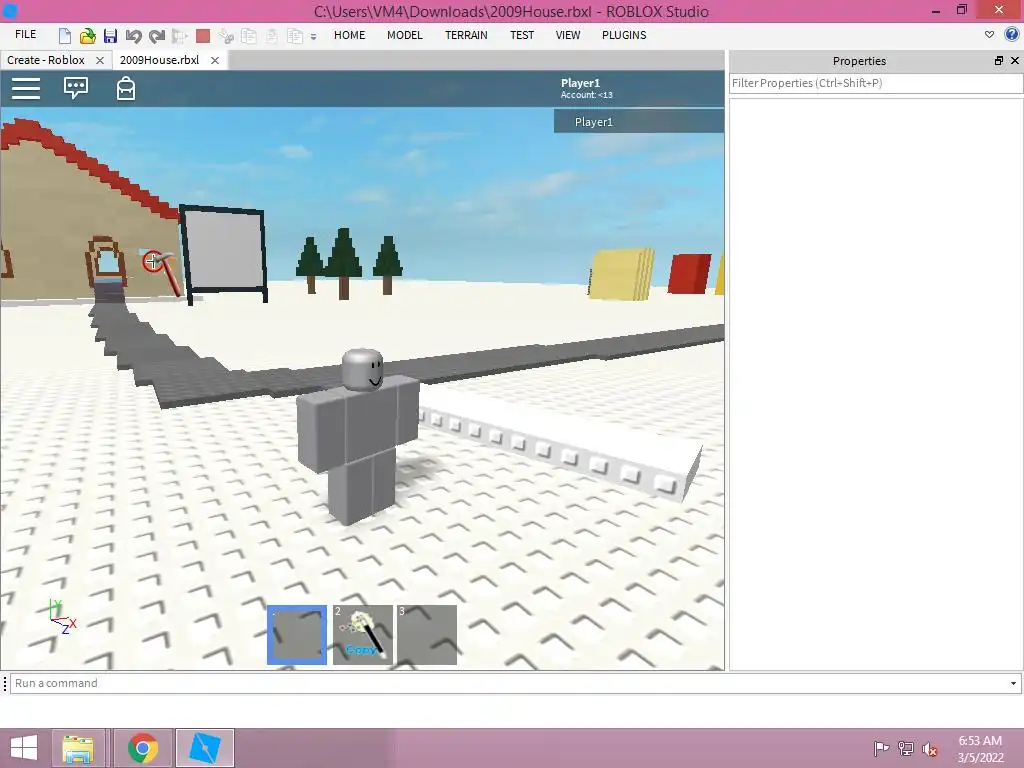Click the network tray icon
The height and width of the screenshot is (768, 1024).
906,748
